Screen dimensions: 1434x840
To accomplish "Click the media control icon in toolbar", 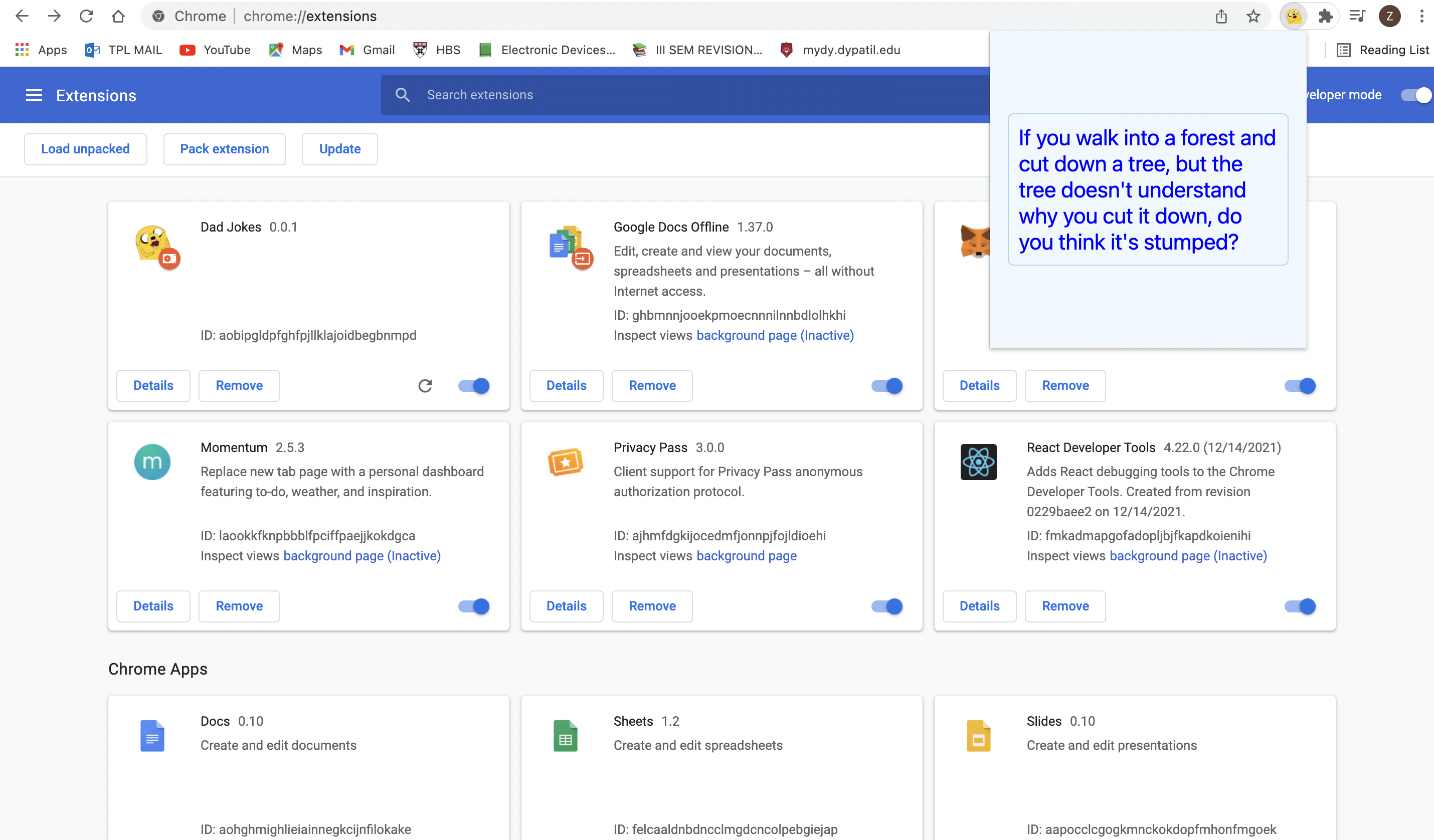I will (x=1357, y=16).
